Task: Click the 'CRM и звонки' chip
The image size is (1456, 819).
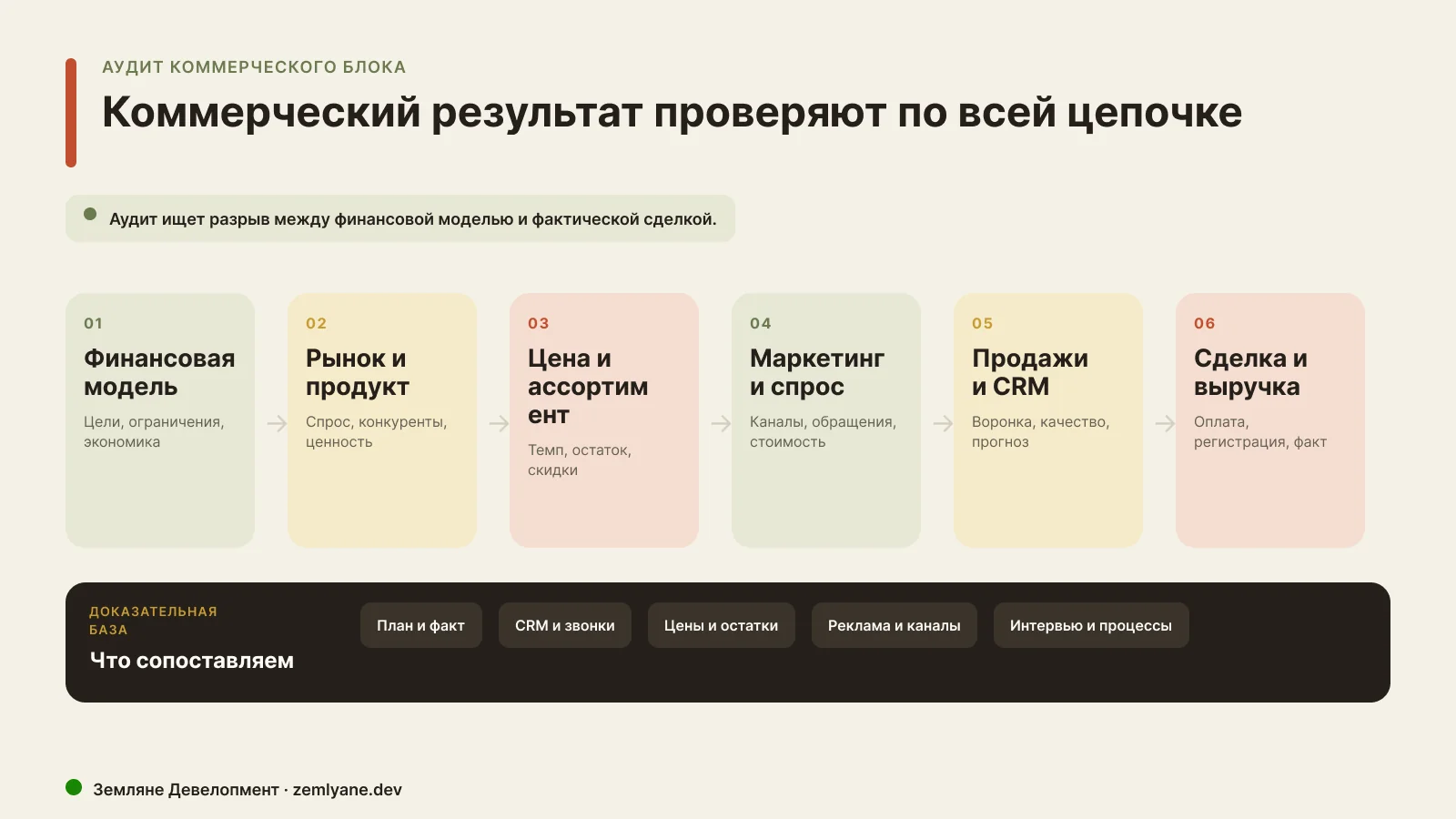Action: [565, 625]
